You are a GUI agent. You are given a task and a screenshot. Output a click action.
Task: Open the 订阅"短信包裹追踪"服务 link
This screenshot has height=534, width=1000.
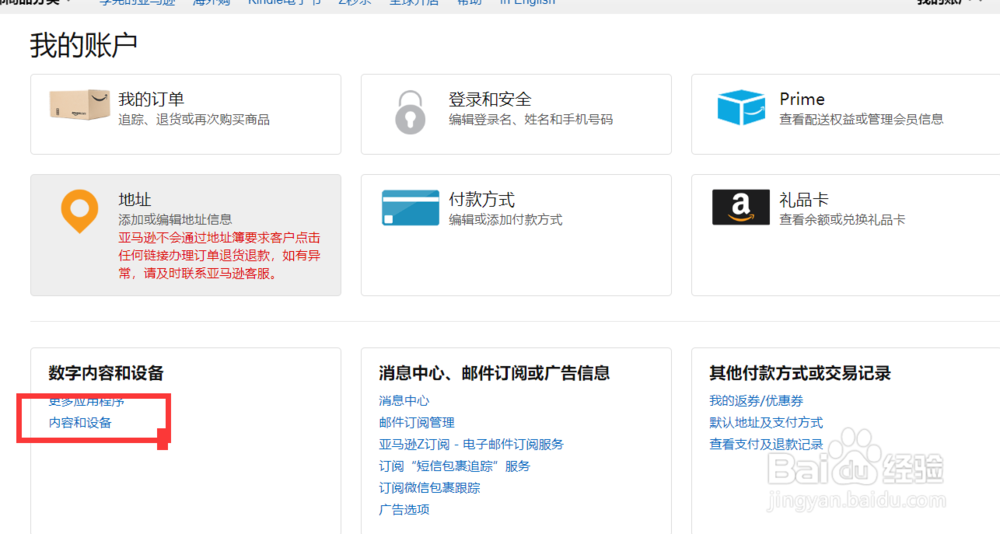coord(454,466)
